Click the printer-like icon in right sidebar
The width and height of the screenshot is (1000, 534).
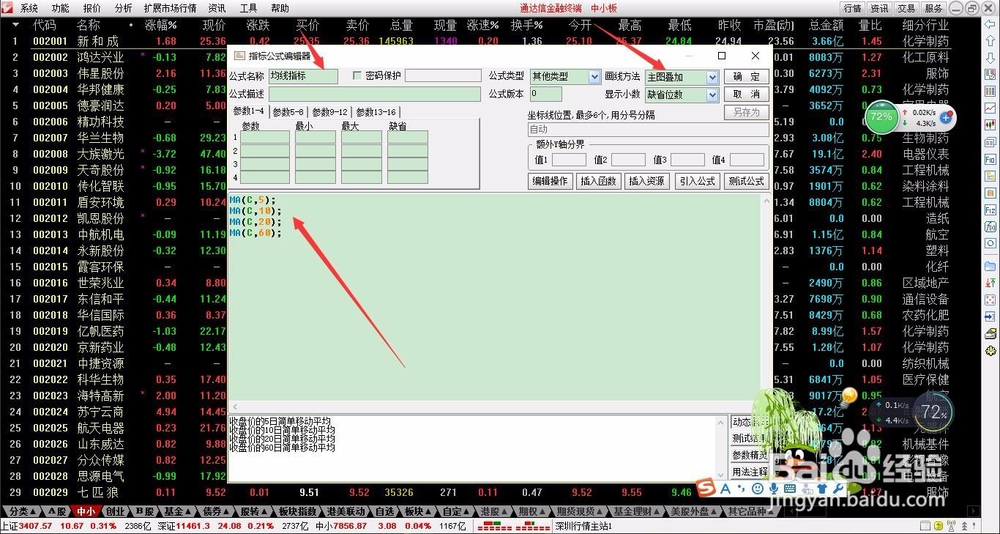point(990,333)
